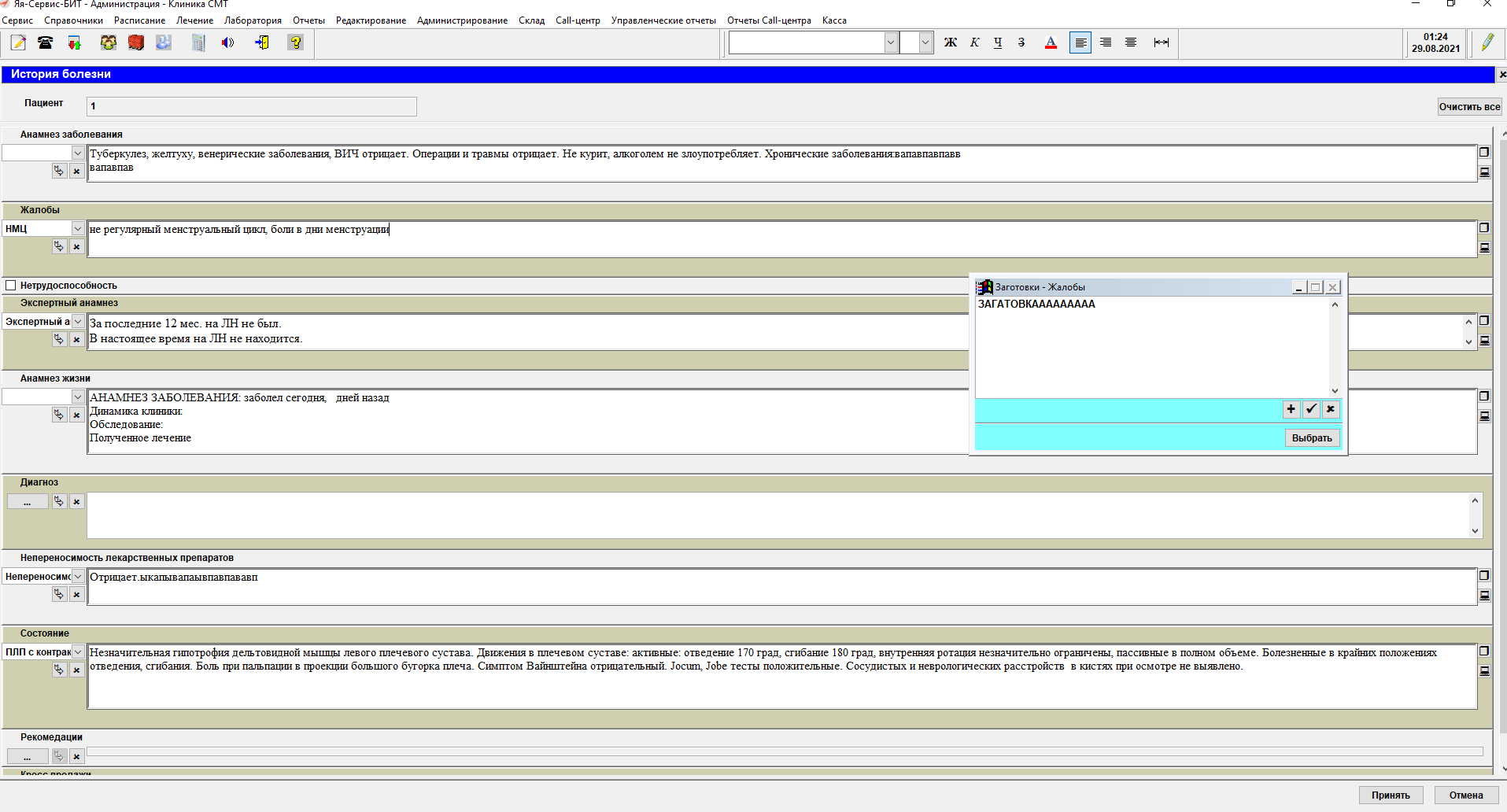The width and height of the screenshot is (1507, 812).
Task: Open the font color picker
Action: [x=1051, y=42]
